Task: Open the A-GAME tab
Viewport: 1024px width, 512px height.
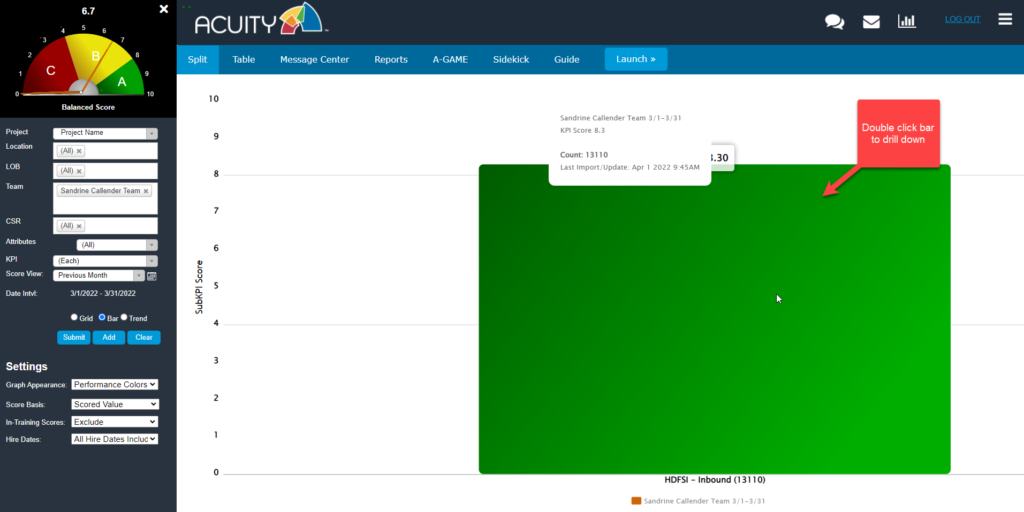Action: click(x=450, y=59)
